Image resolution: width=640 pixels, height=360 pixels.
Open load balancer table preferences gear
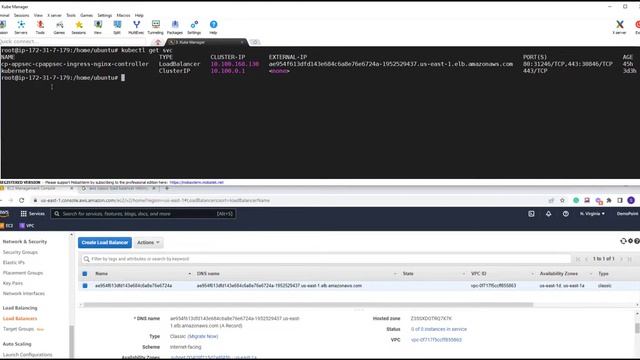[x=631, y=241]
